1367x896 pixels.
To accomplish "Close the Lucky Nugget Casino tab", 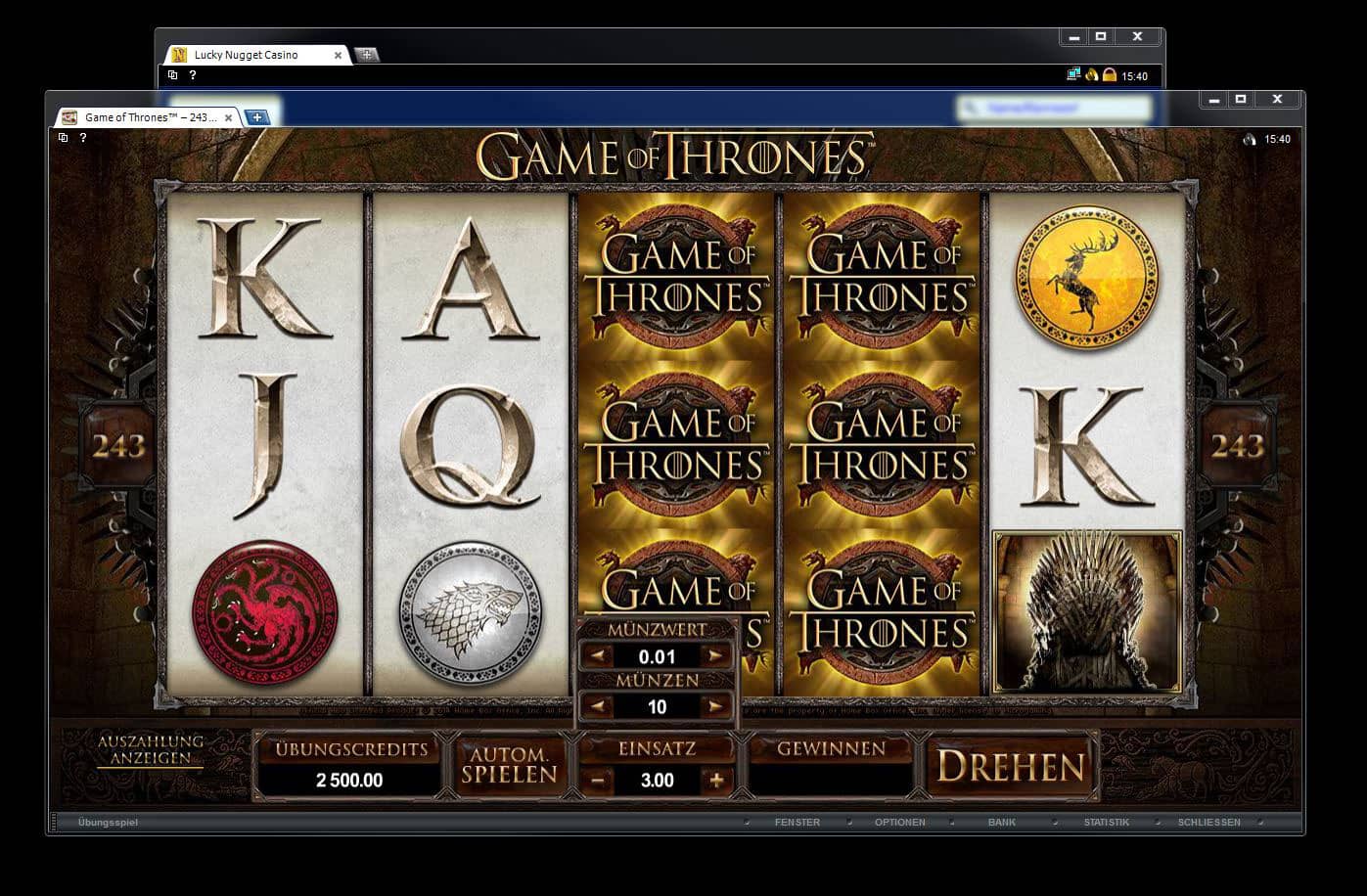I will click(x=339, y=55).
